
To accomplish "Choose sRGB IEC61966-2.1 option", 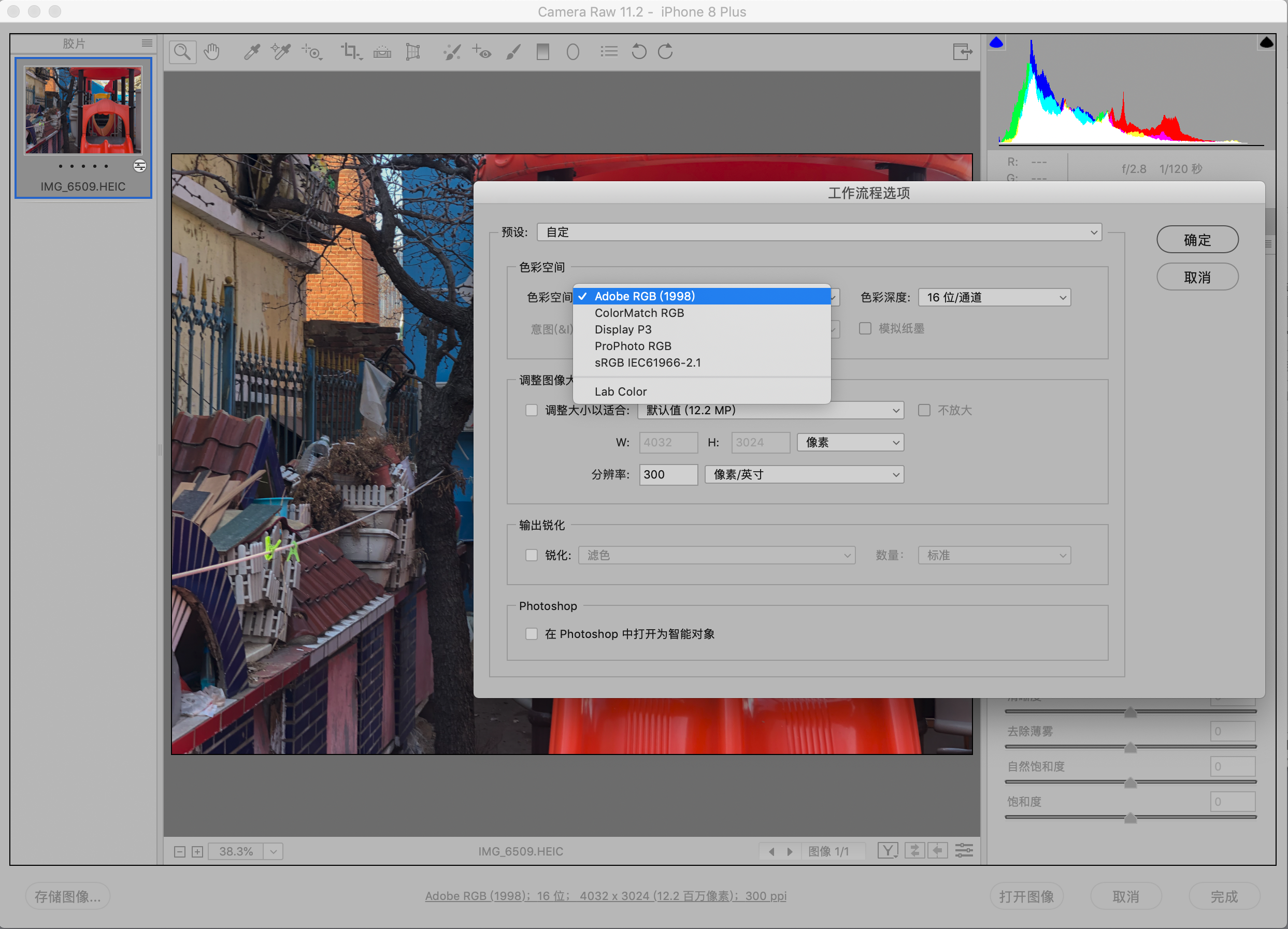I will coord(648,362).
